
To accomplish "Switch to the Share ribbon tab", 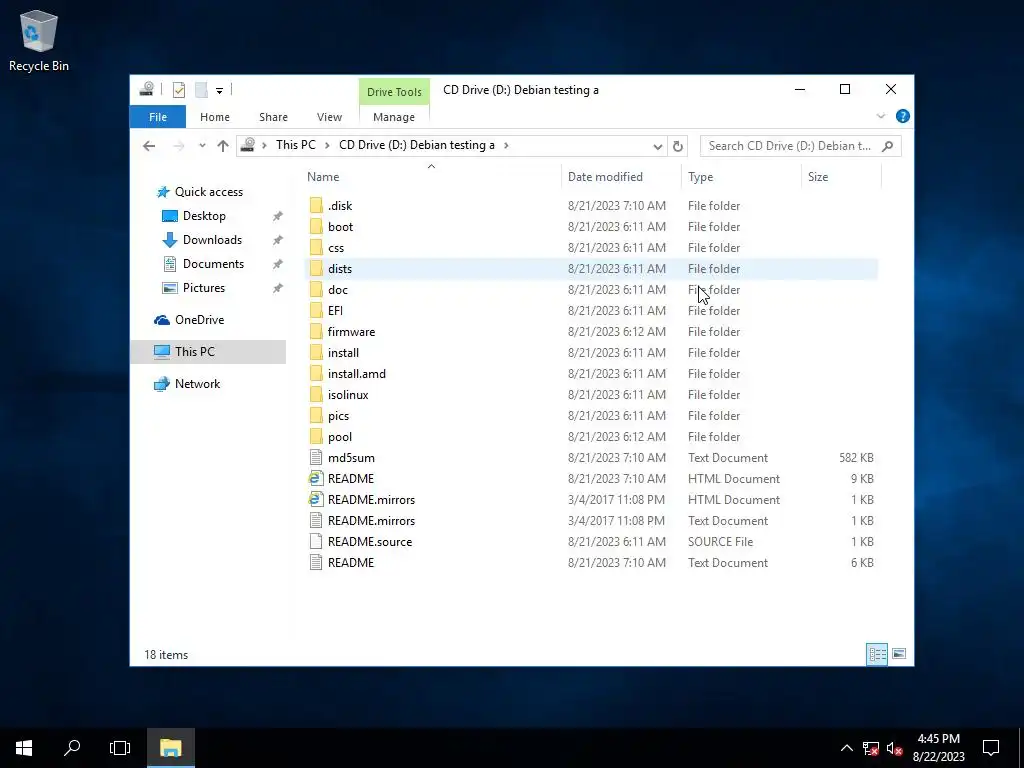I will pyautogui.click(x=273, y=117).
